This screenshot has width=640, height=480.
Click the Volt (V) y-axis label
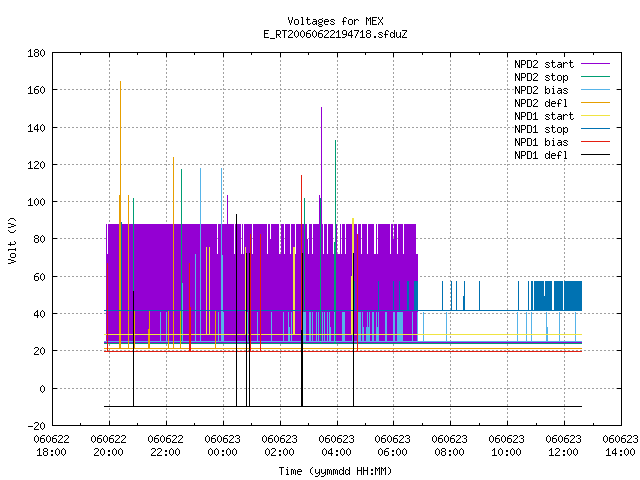[x=13, y=240]
